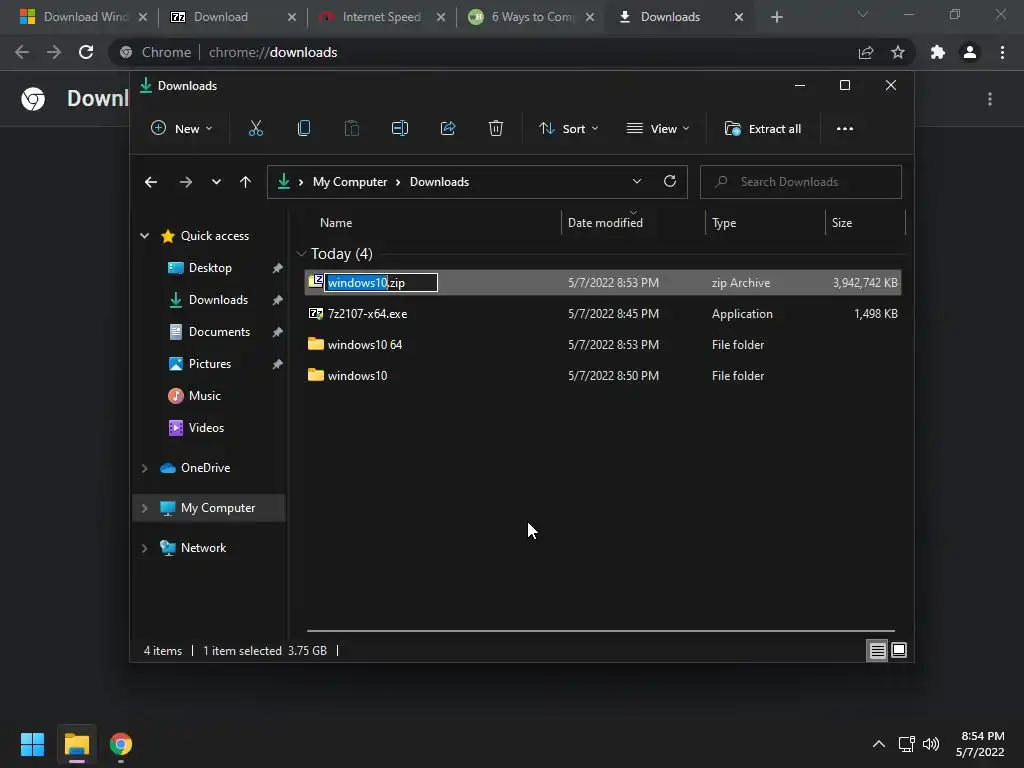Sort by Date modified column header
1024x768 pixels.
605,223
